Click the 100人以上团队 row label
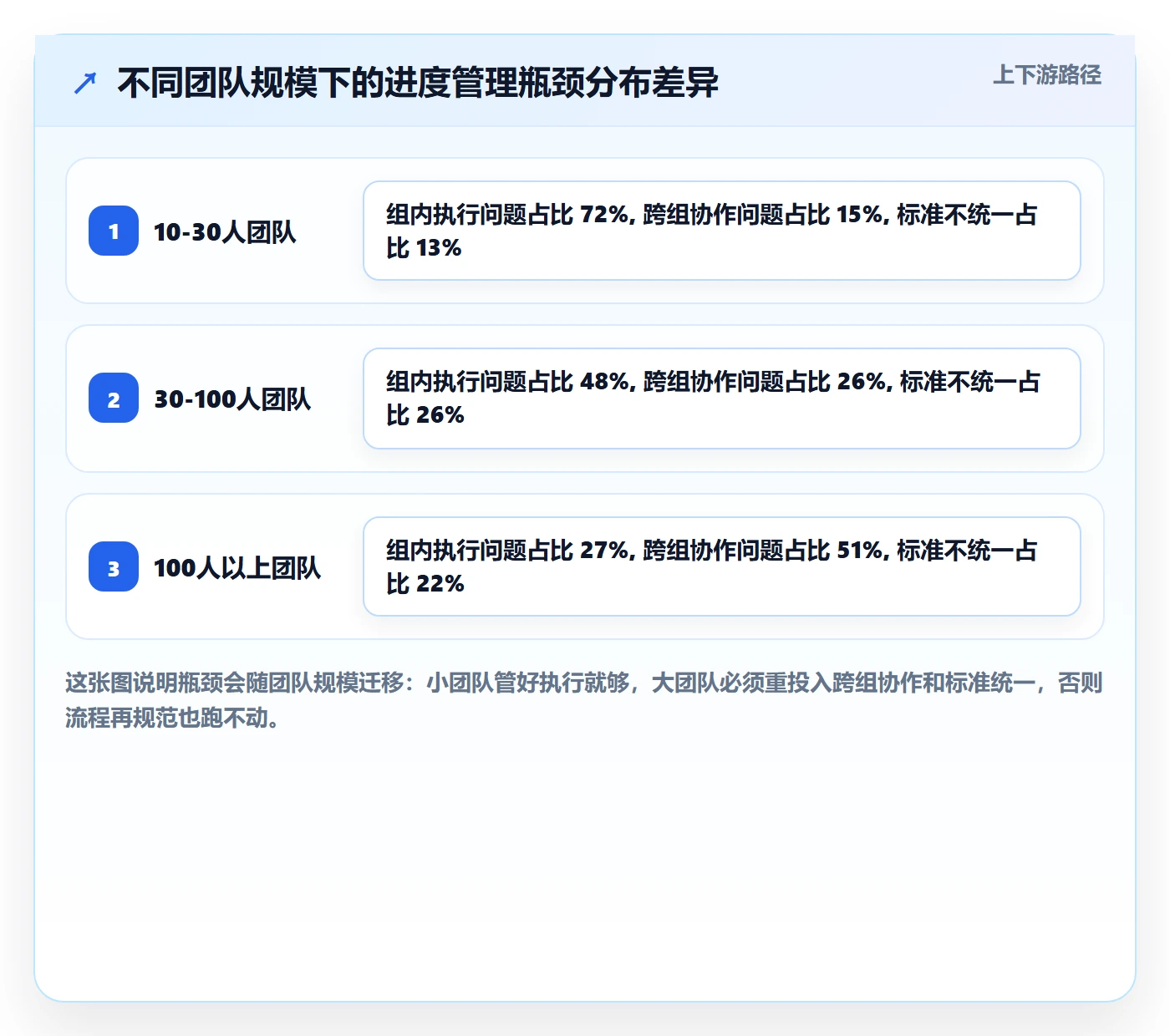The image size is (1170, 1036). [237, 567]
